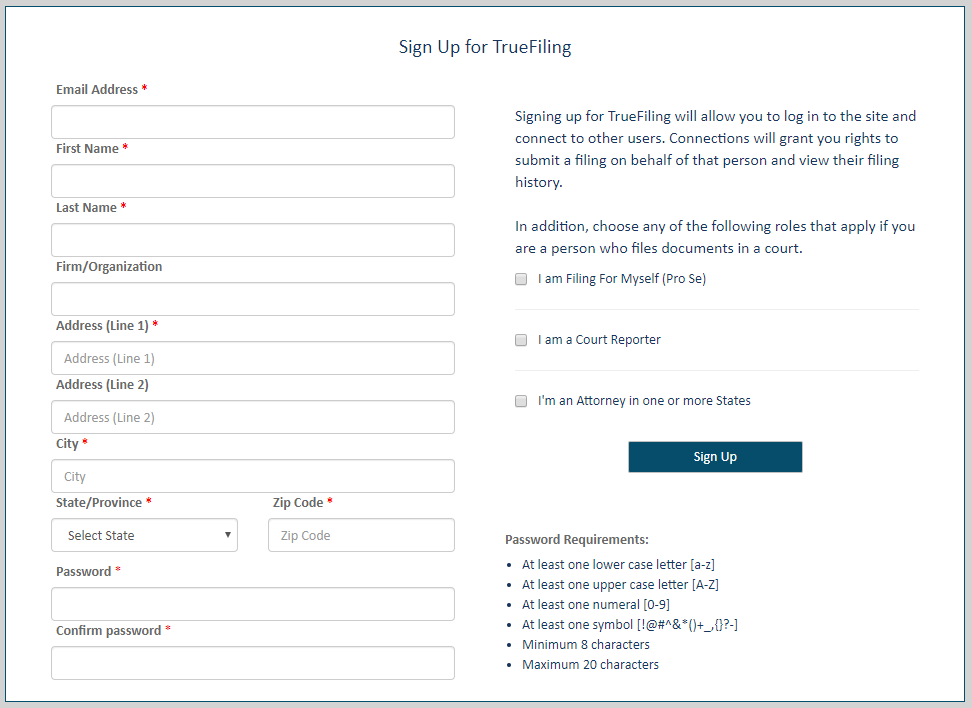Click the 'State/Province' label text
The image size is (972, 708).
(x=99, y=503)
